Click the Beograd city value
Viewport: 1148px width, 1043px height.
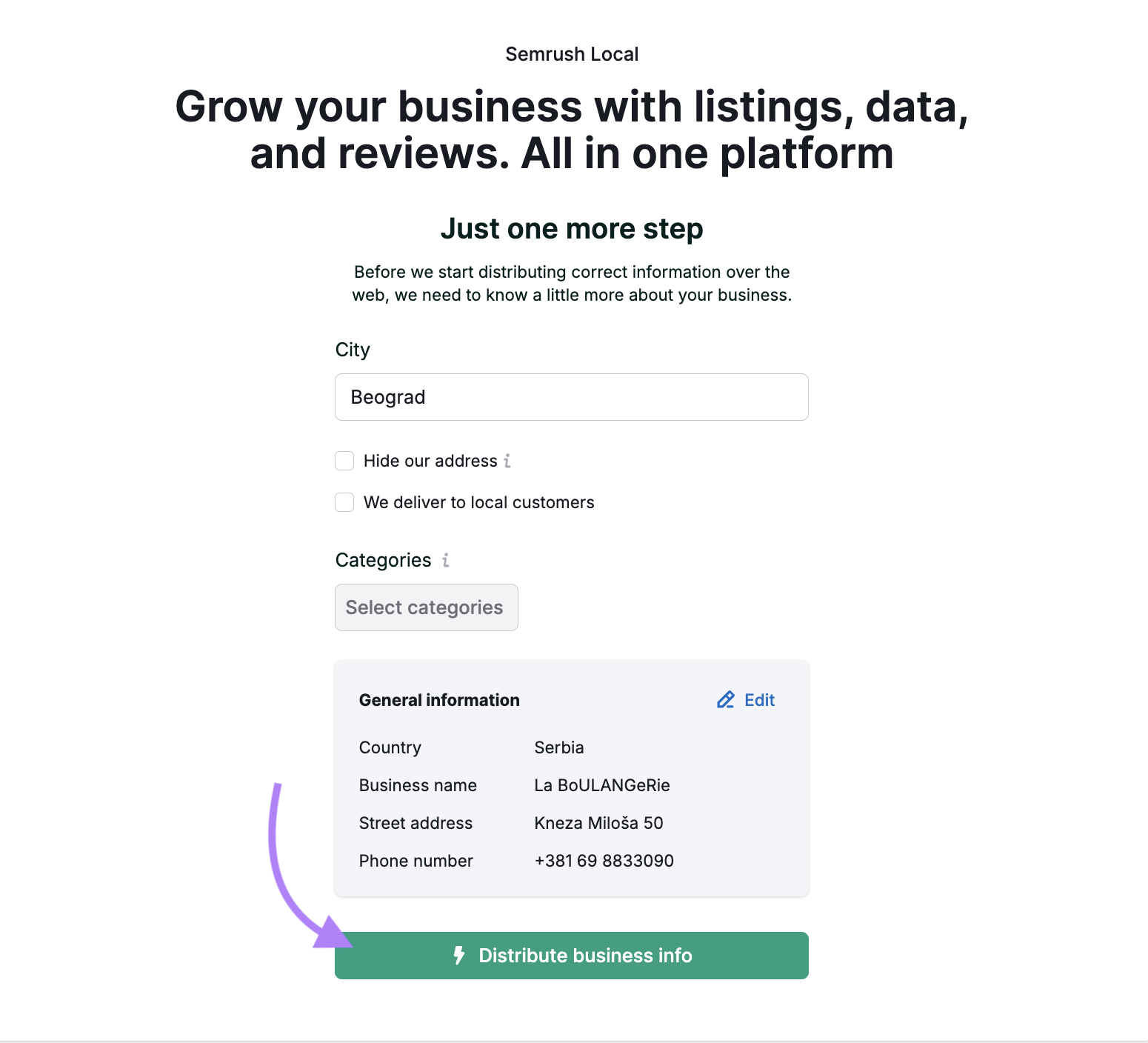[x=387, y=397]
